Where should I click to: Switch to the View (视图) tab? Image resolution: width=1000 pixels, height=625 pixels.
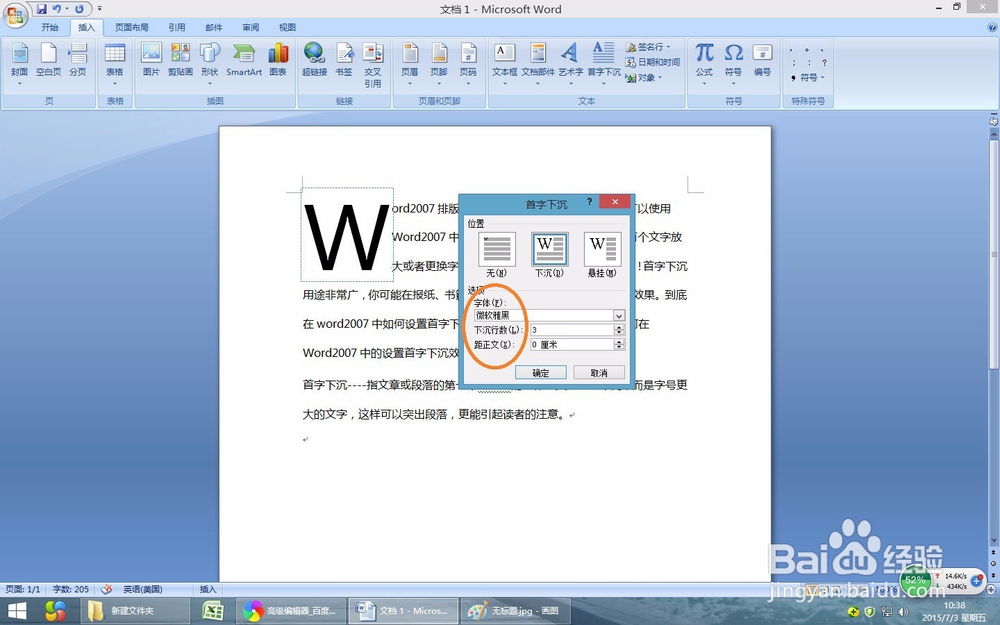coord(287,27)
